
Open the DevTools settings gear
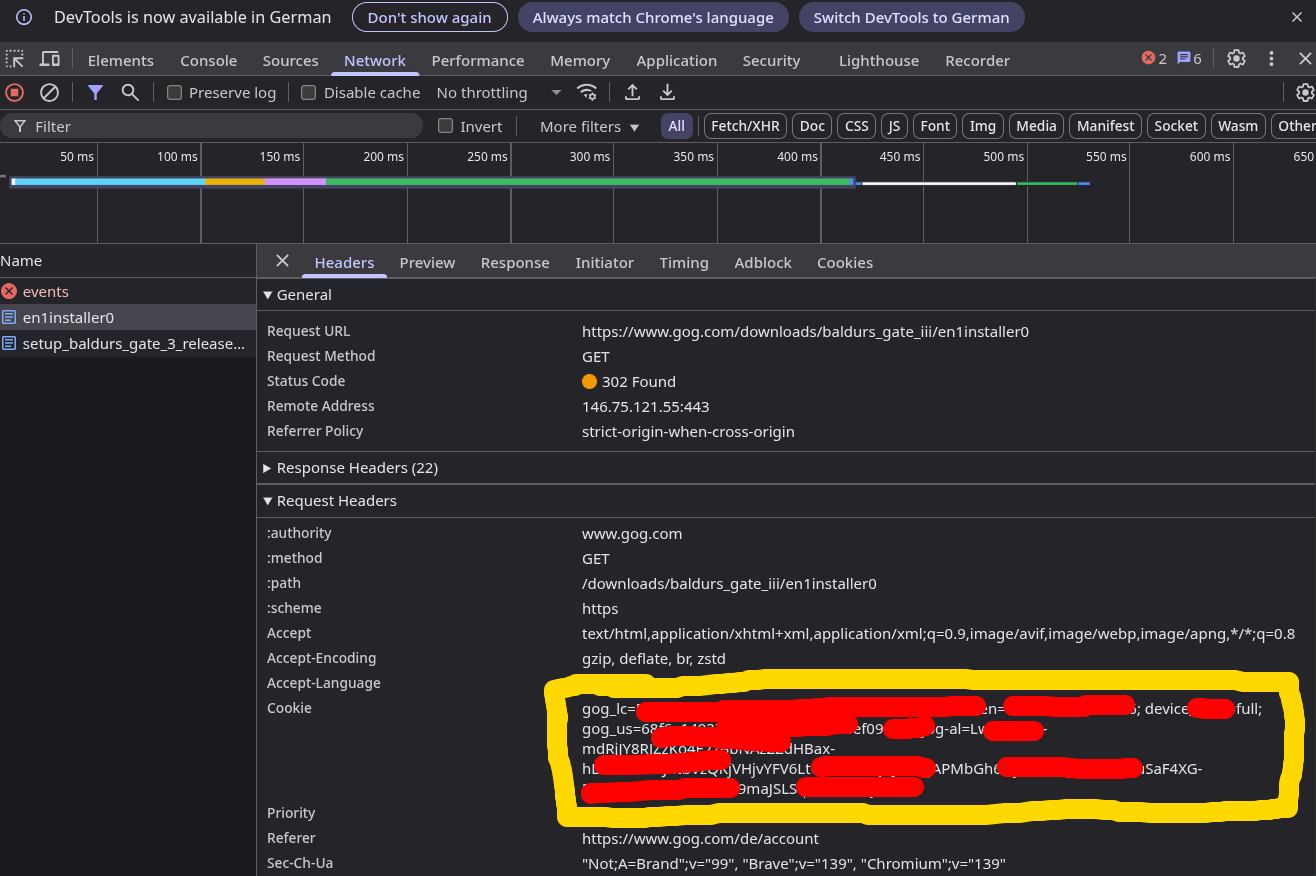pos(1236,59)
